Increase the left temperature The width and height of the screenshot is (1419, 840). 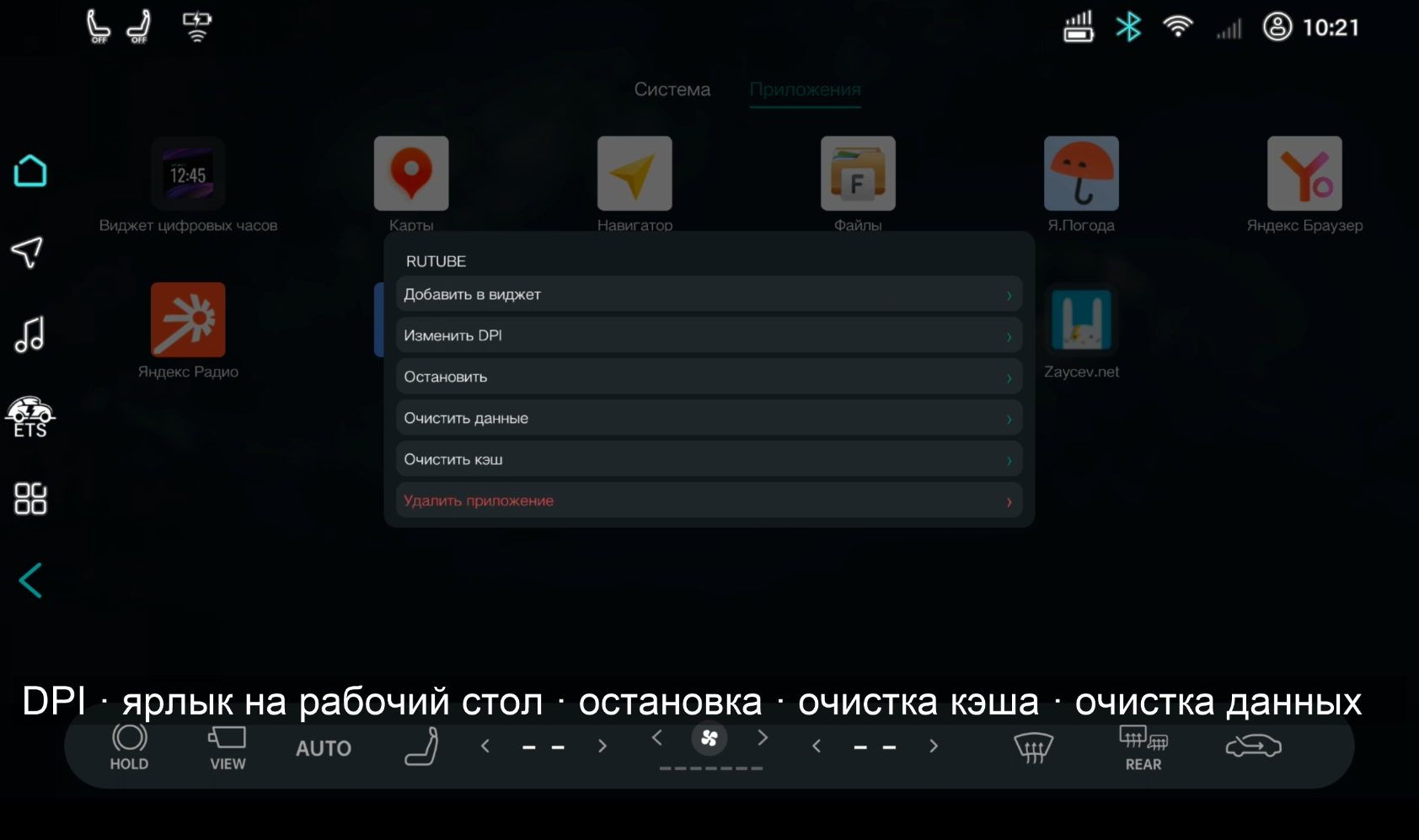point(602,746)
